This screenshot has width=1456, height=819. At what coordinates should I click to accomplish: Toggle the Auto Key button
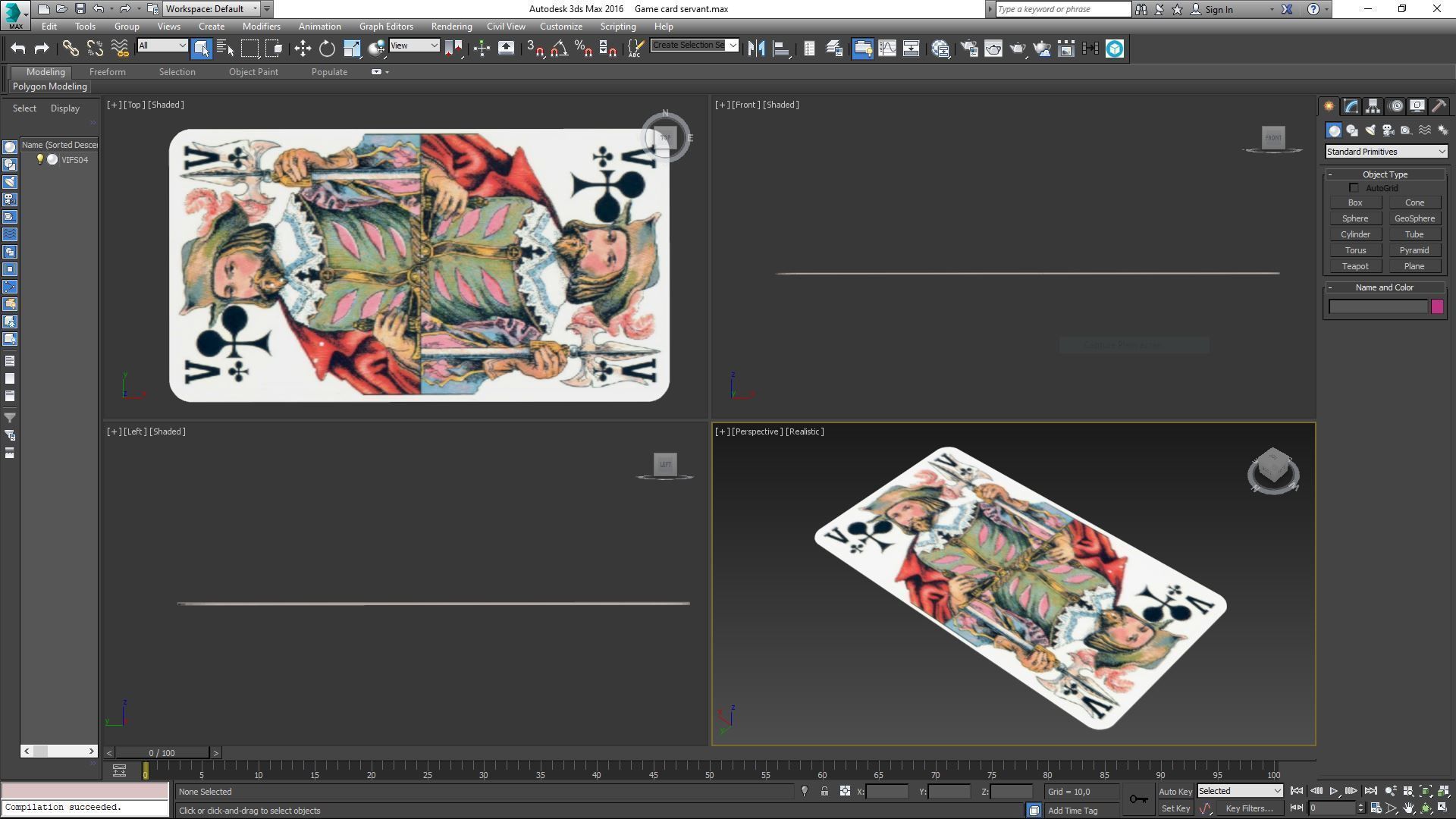coord(1175,792)
